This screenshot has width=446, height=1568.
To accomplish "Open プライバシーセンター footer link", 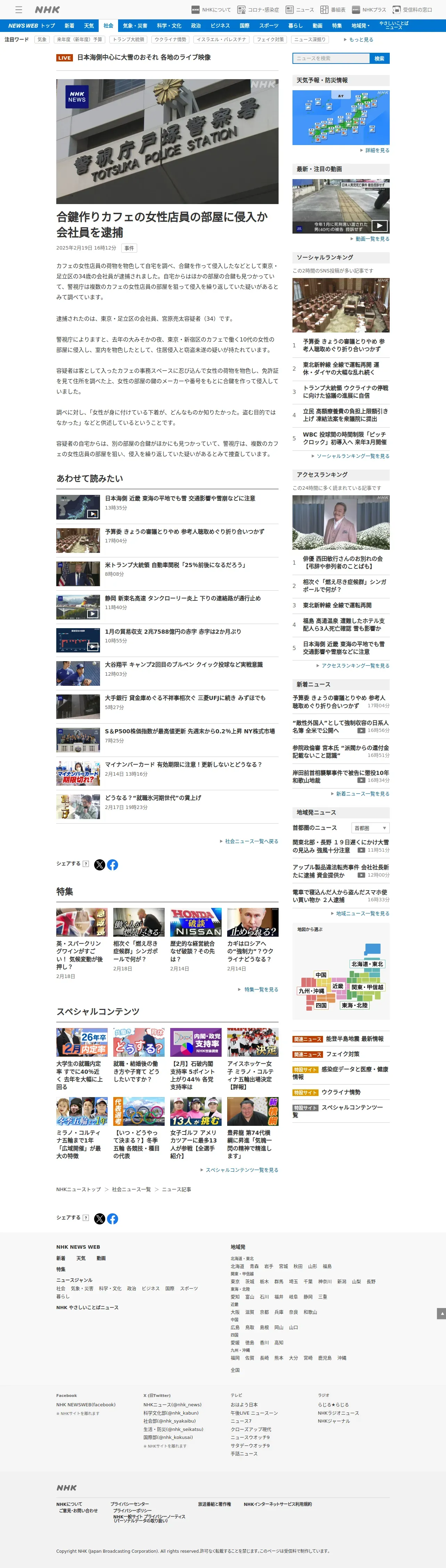I will 130,1504.
